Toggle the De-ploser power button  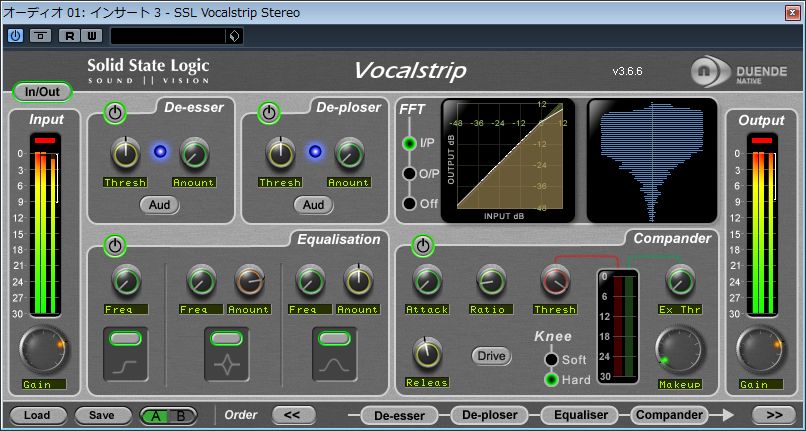coord(269,113)
